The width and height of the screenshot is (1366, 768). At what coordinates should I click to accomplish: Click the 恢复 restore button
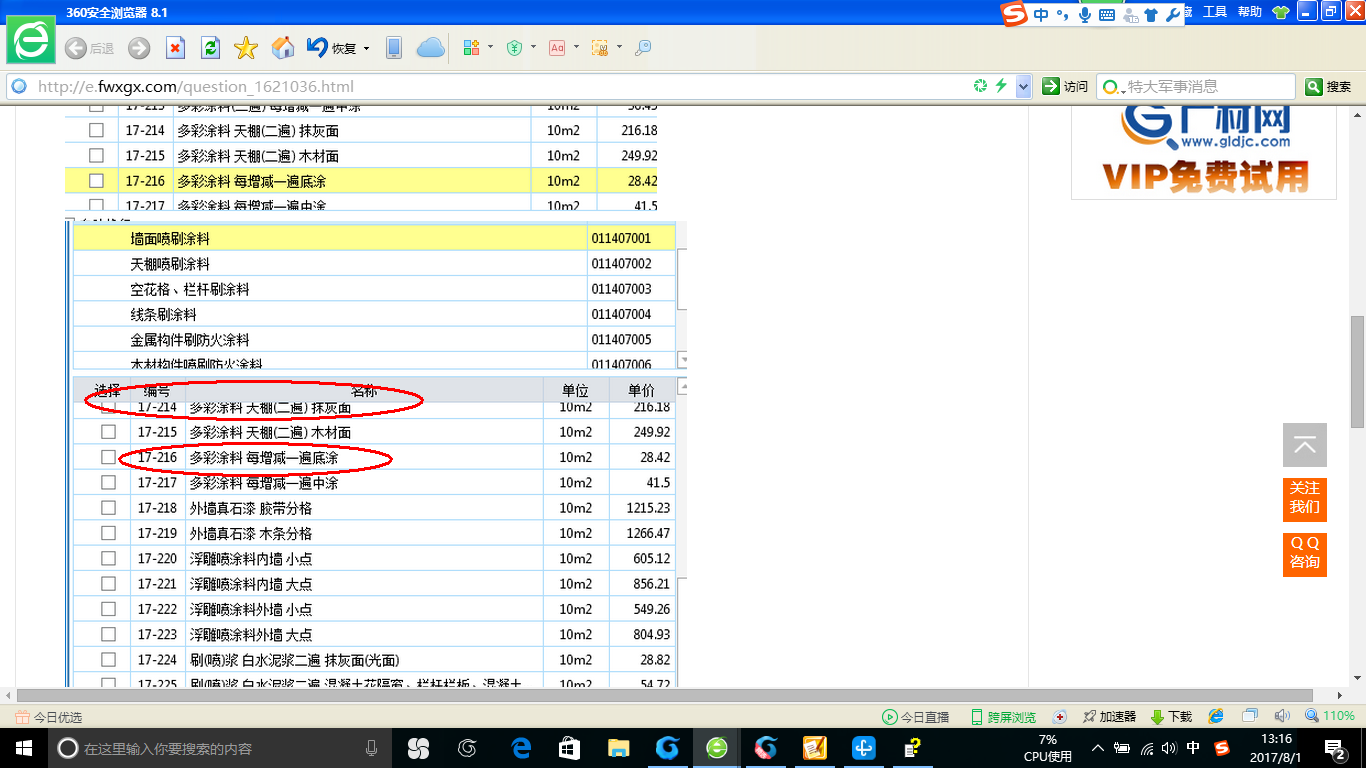[332, 48]
